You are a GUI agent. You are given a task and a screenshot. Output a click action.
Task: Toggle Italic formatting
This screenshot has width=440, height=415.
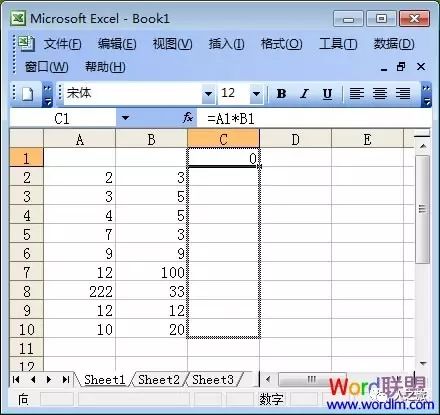304,94
